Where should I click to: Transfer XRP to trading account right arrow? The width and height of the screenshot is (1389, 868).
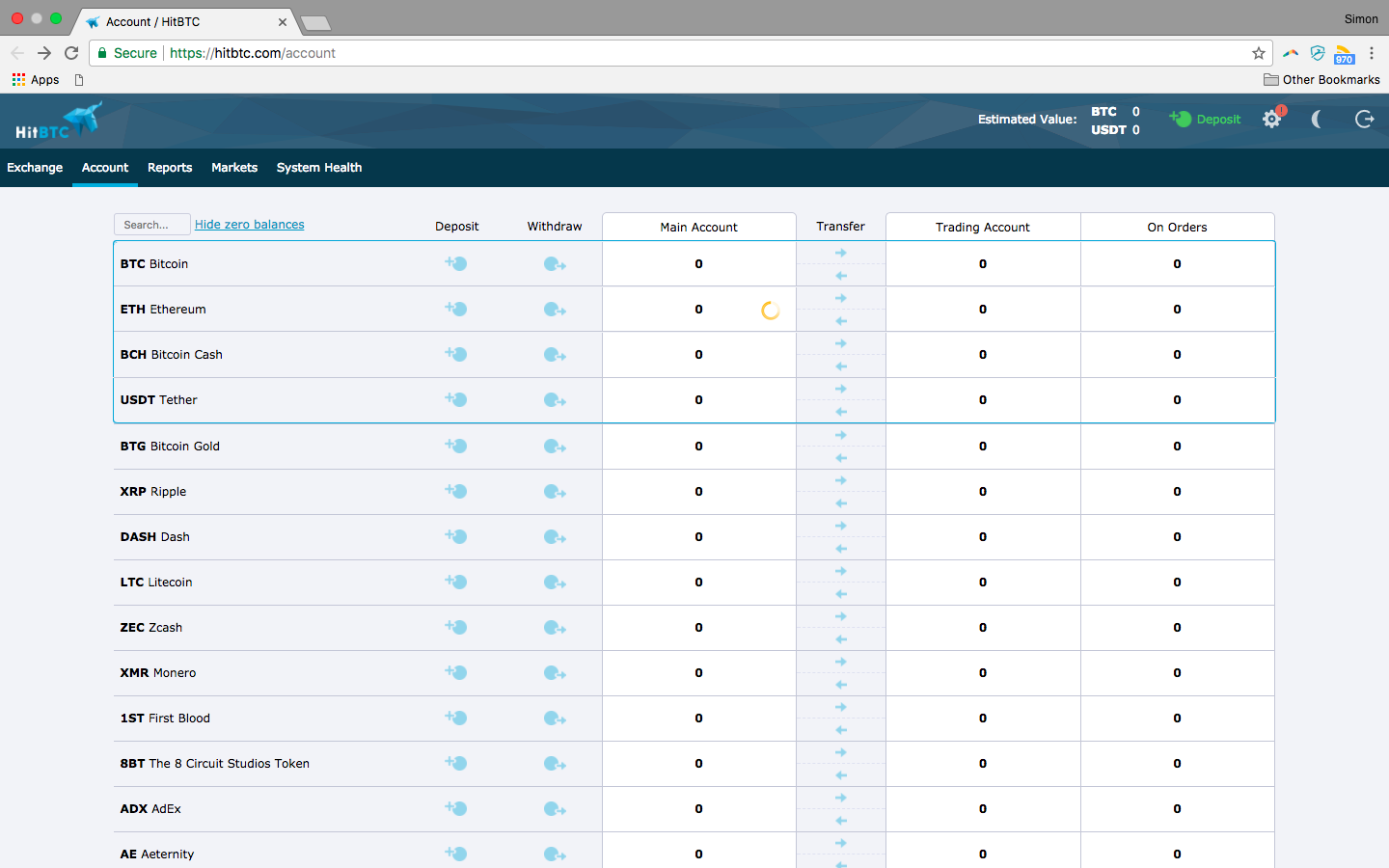[841, 480]
